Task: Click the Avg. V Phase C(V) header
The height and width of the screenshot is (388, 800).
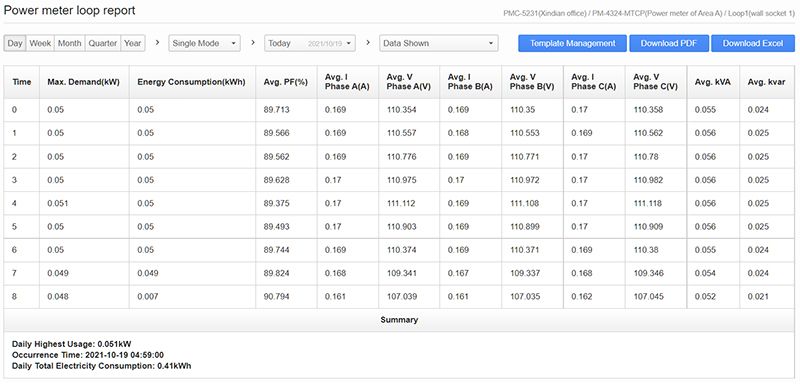Action: (656, 82)
